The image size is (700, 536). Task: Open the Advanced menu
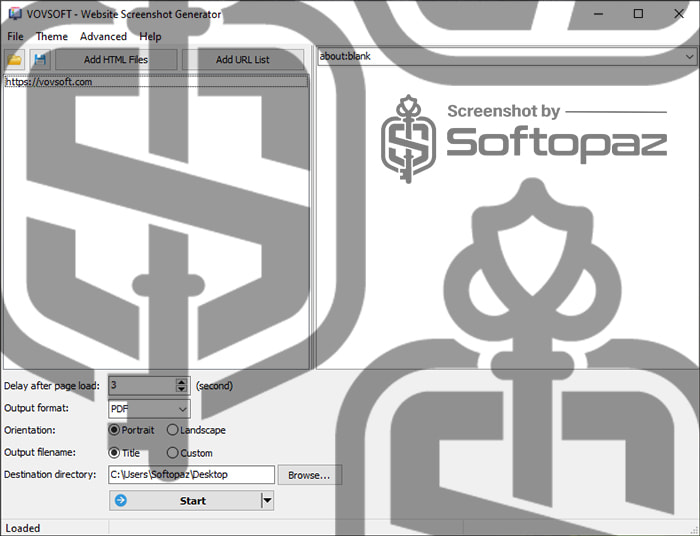103,37
